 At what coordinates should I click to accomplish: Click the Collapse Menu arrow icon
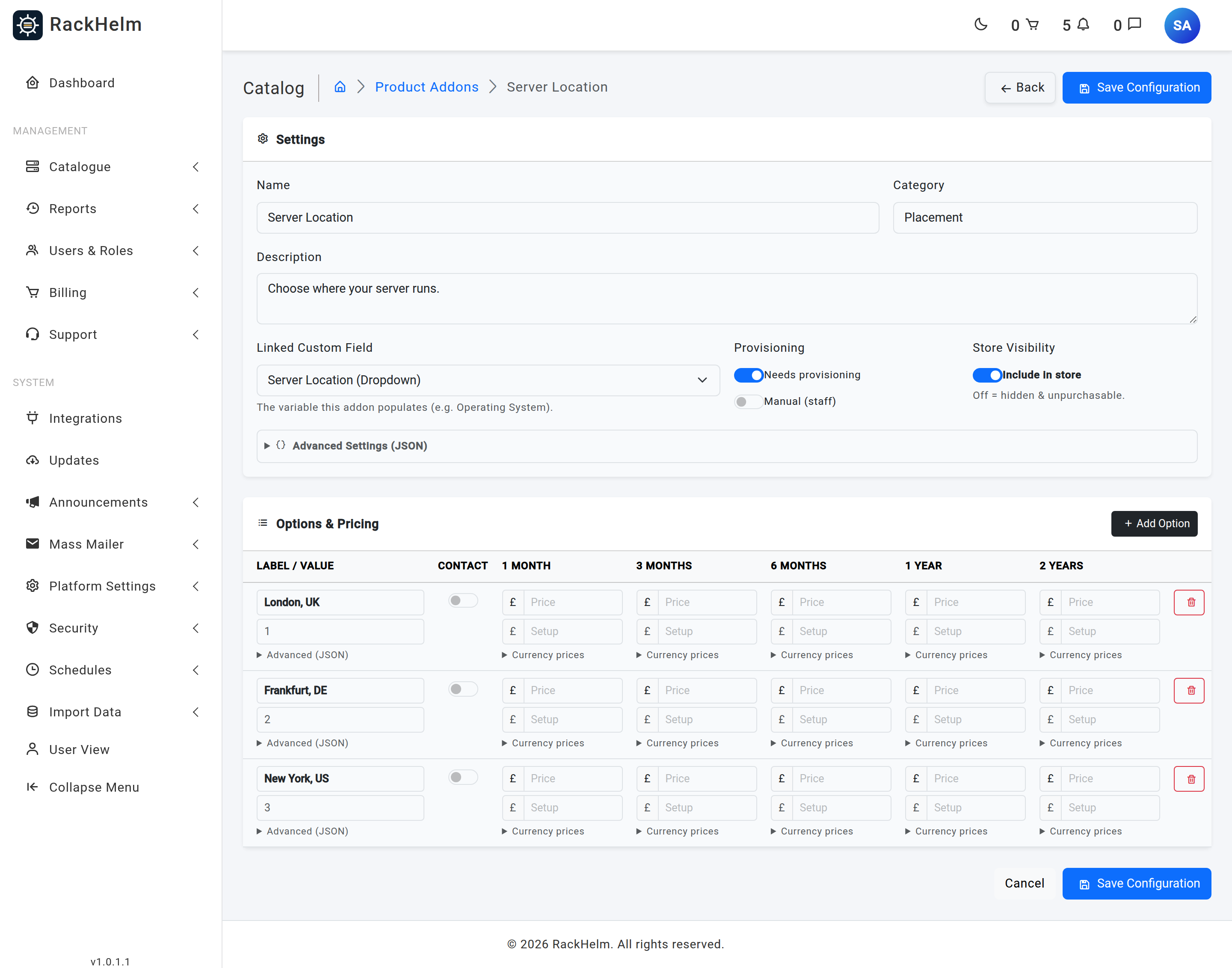pyautogui.click(x=33, y=787)
